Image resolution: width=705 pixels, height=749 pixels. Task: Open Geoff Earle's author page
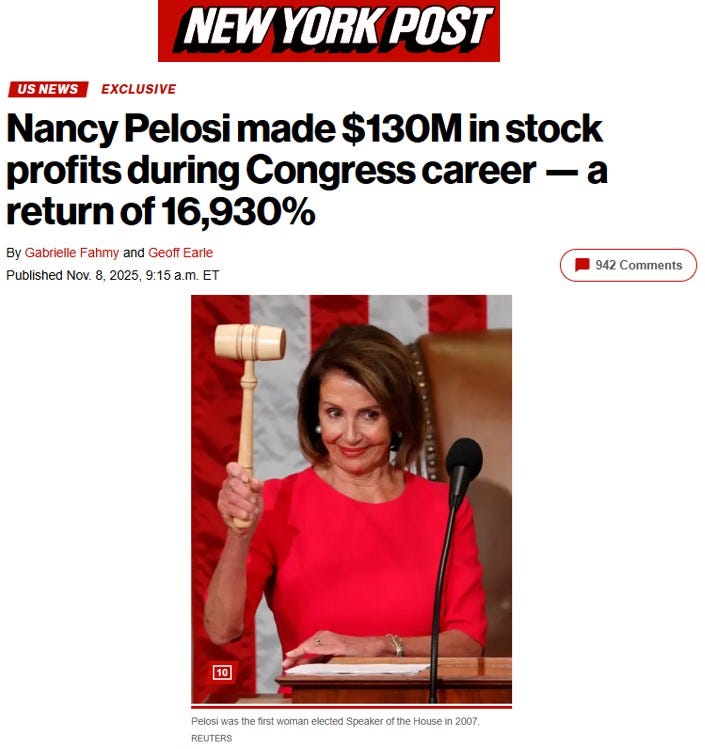point(181,253)
